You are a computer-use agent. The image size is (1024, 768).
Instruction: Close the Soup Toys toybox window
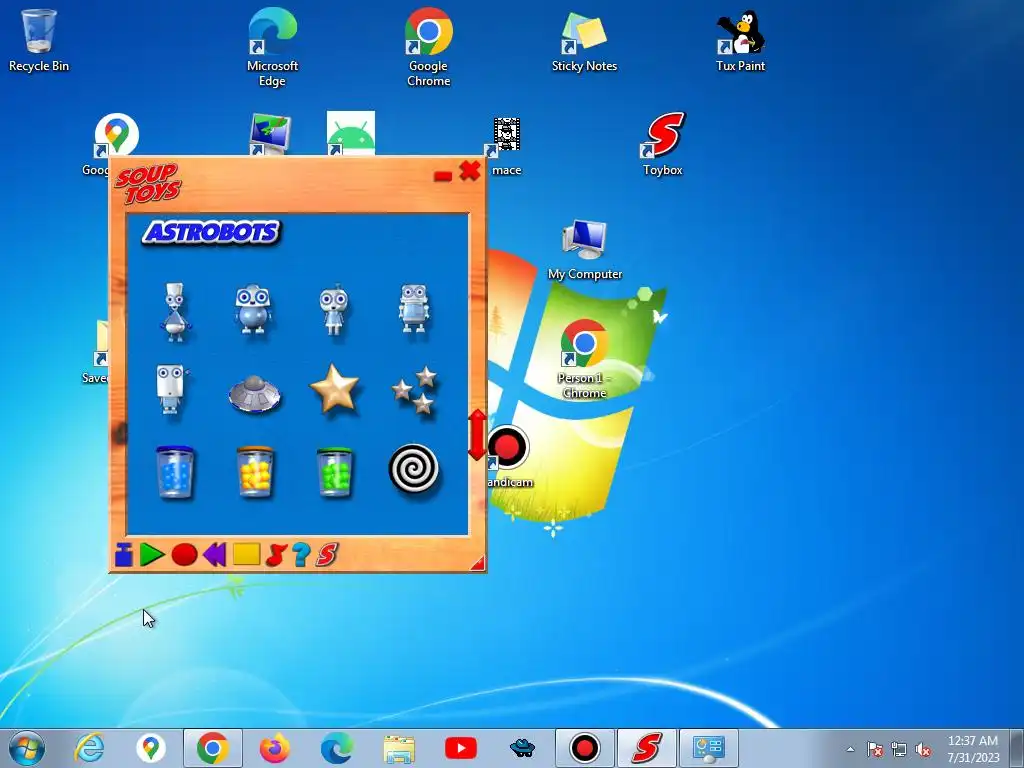470,171
